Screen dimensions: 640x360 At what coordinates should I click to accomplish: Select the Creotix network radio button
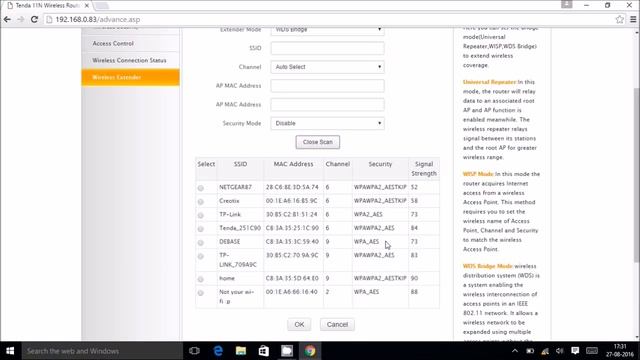pyautogui.click(x=200, y=202)
